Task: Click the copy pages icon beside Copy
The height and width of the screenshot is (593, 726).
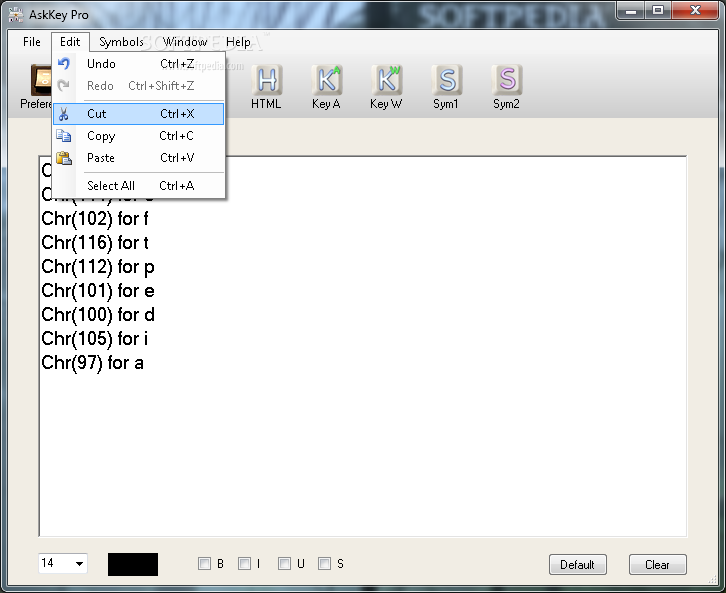Action: (64, 136)
